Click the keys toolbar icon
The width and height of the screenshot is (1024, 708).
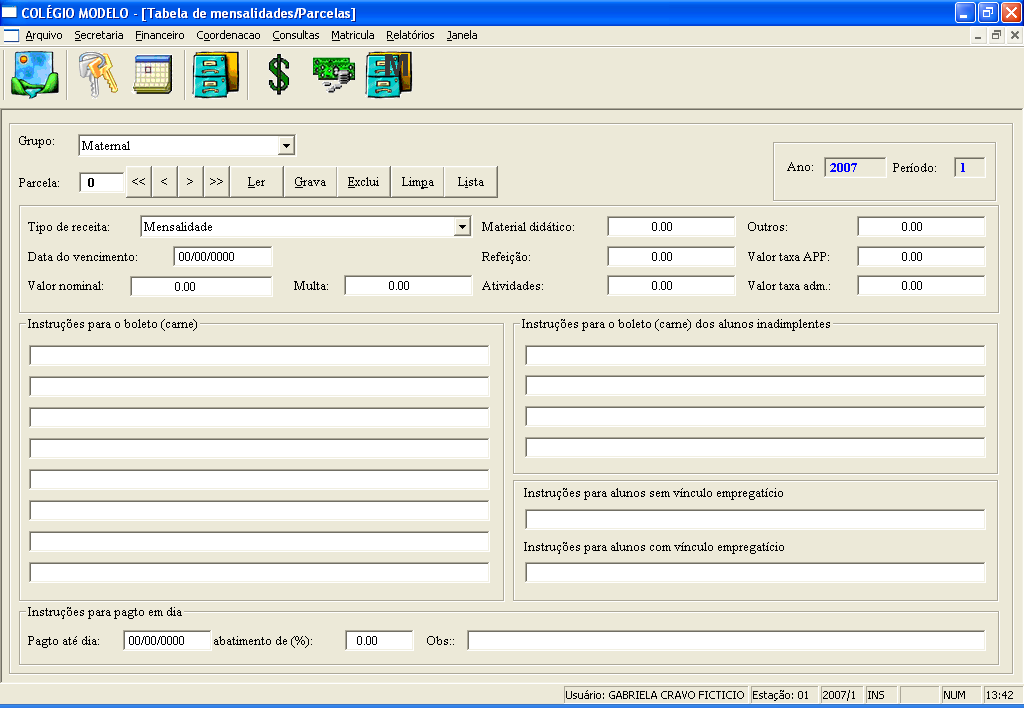click(x=98, y=75)
